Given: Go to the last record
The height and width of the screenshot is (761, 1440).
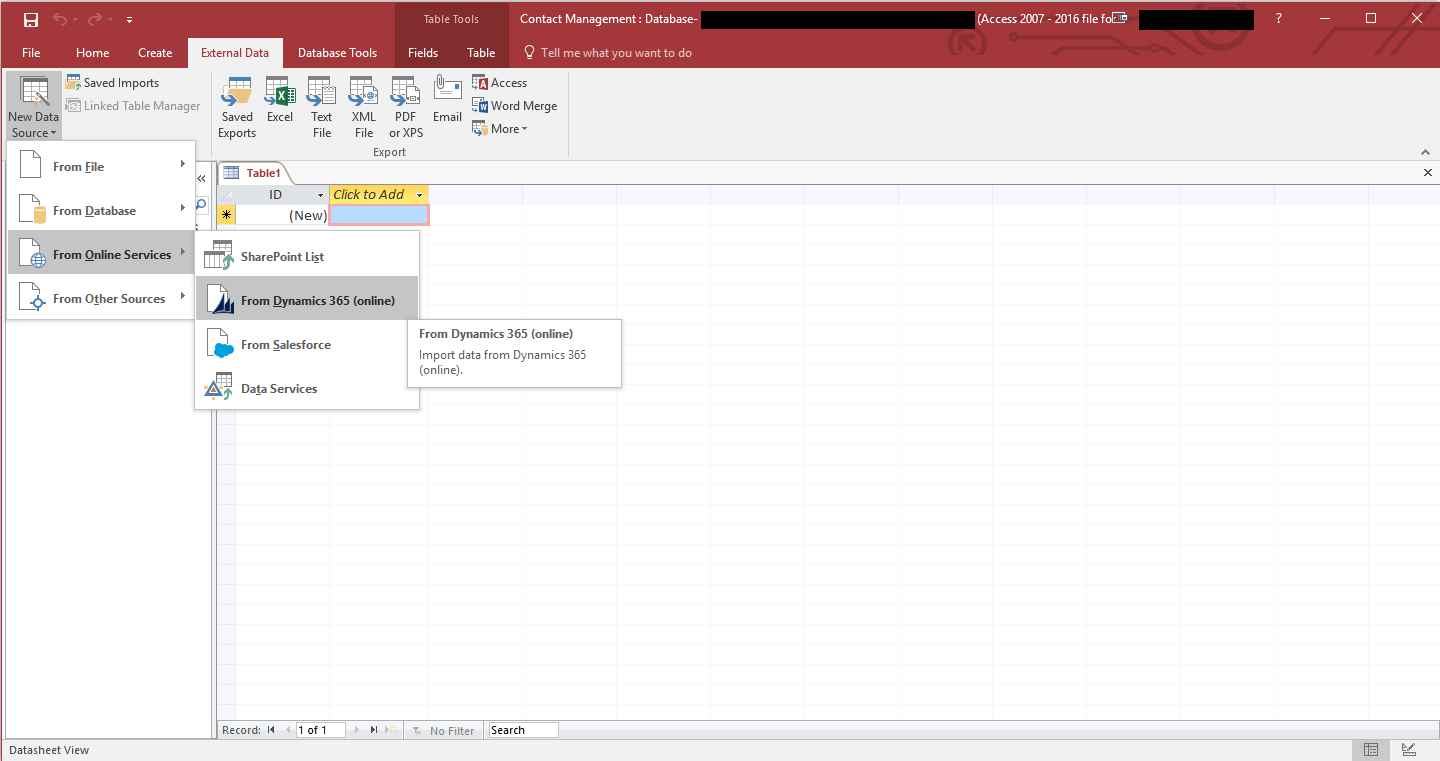Looking at the screenshot, I should coord(373,730).
